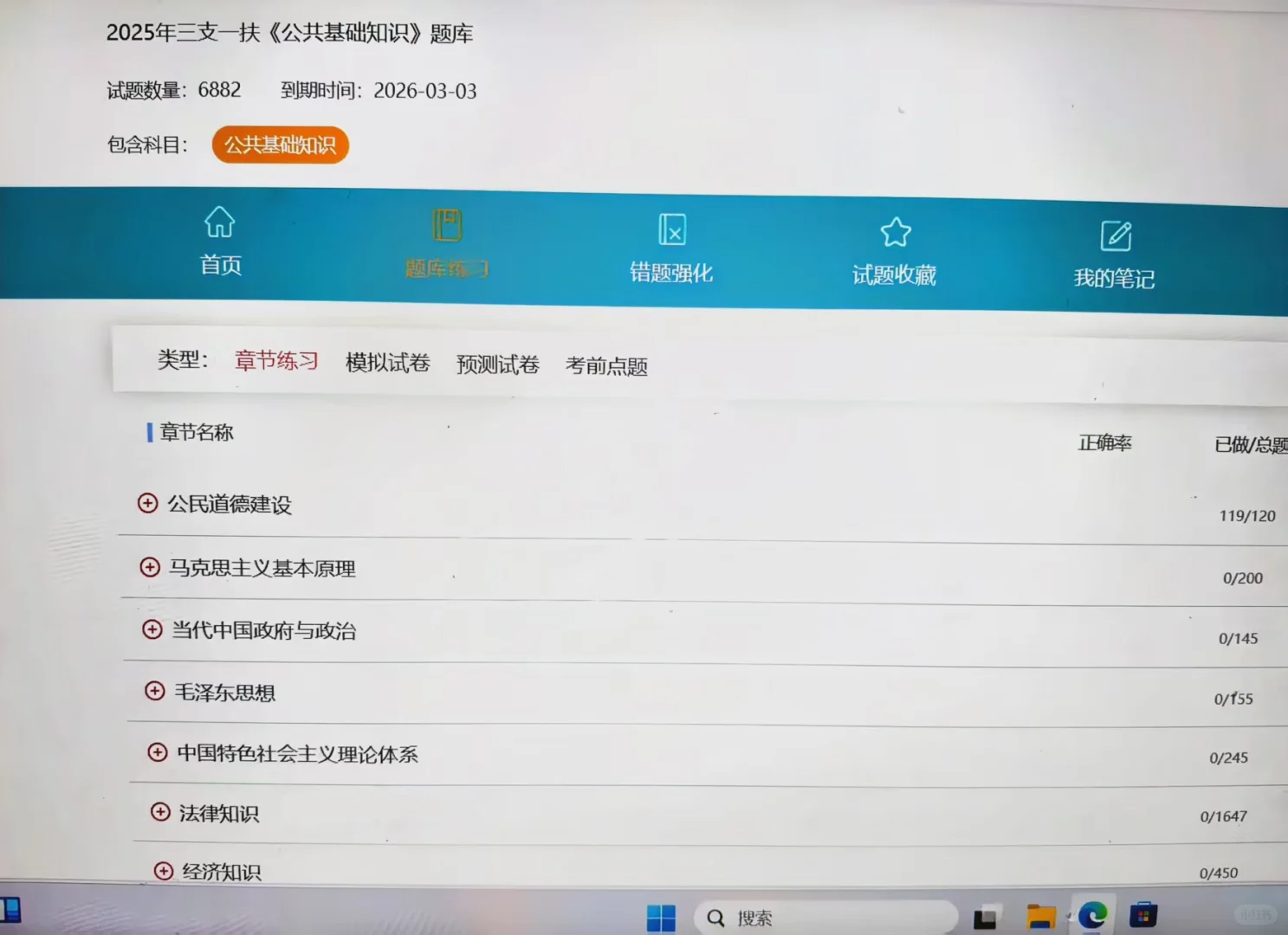The image size is (1288, 935).
Task: Switch to the 模拟试卷 tab
Action: (x=387, y=364)
